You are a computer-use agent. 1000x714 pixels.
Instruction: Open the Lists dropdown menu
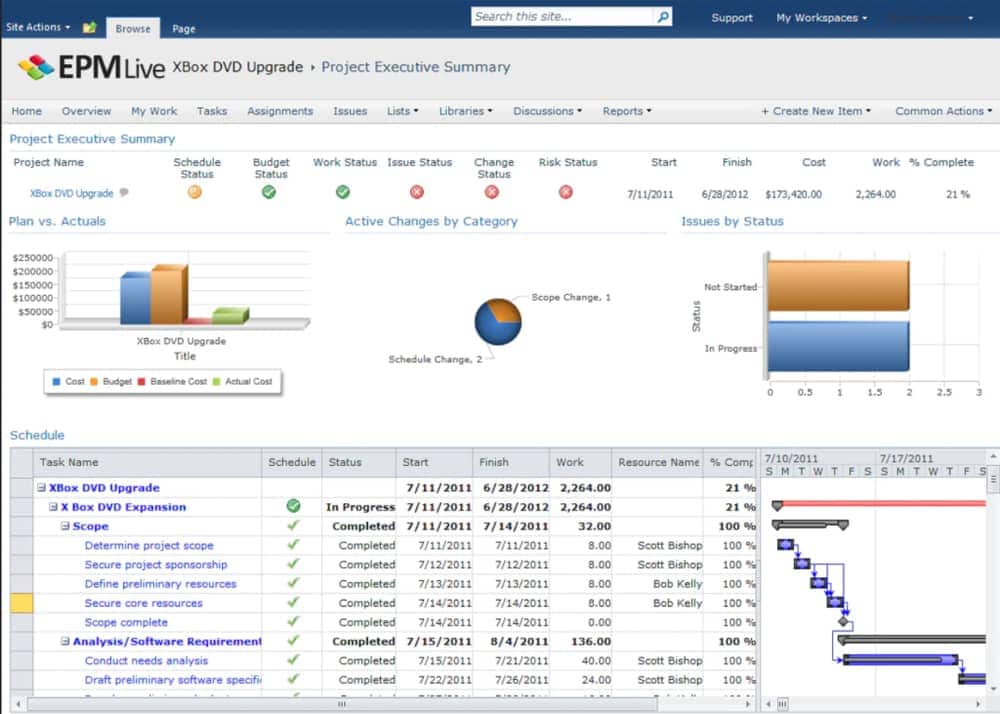point(402,111)
